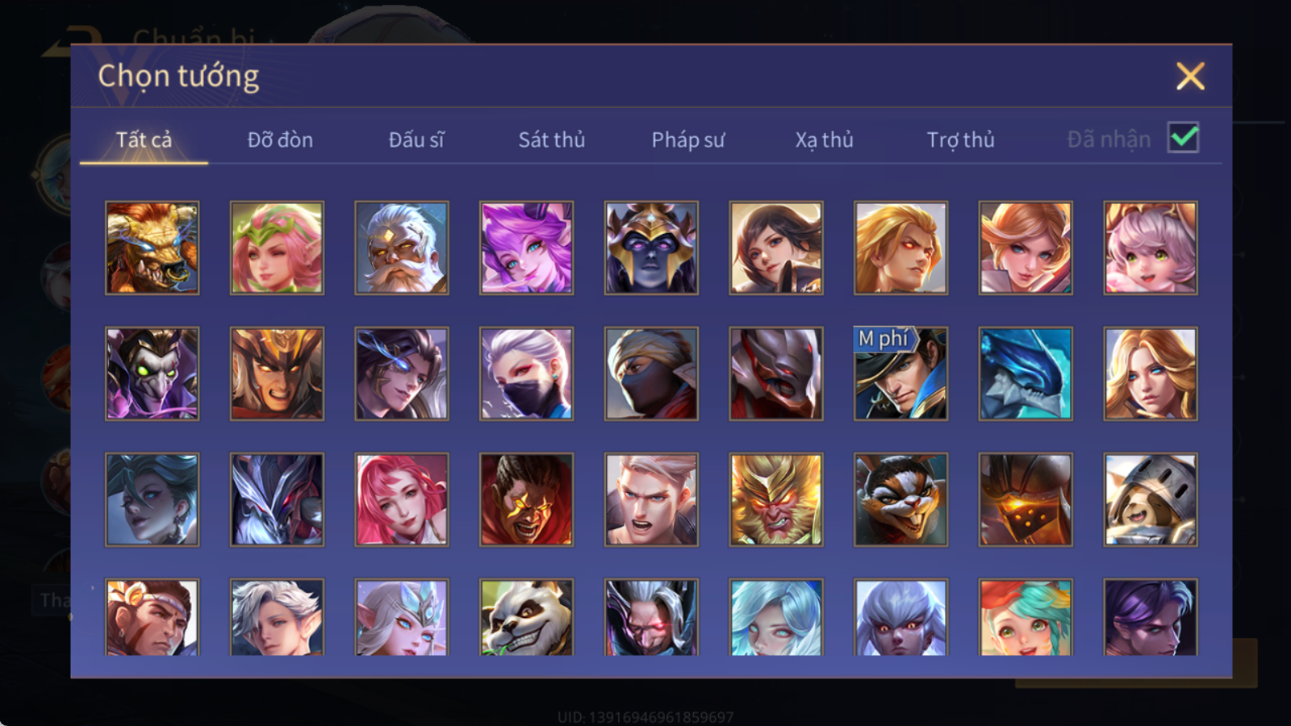Image resolution: width=1291 pixels, height=726 pixels.
Task: Select the orange minotaur beast hero portrait
Action: (x=152, y=248)
